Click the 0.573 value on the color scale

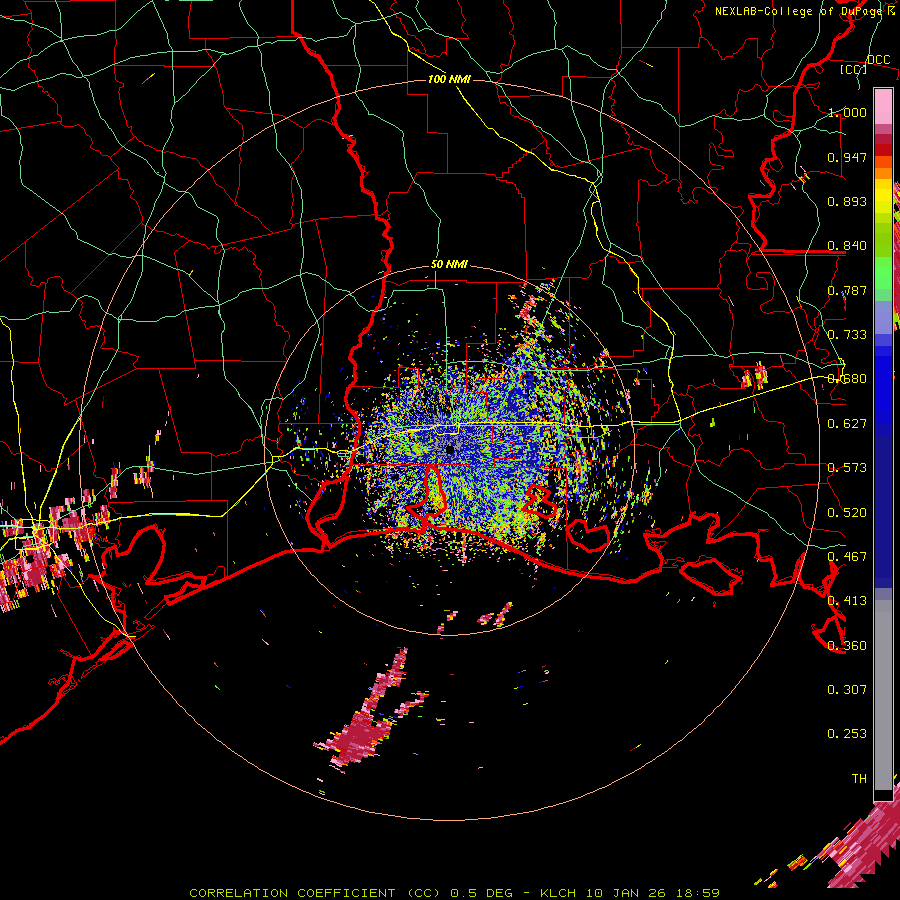tap(847, 467)
